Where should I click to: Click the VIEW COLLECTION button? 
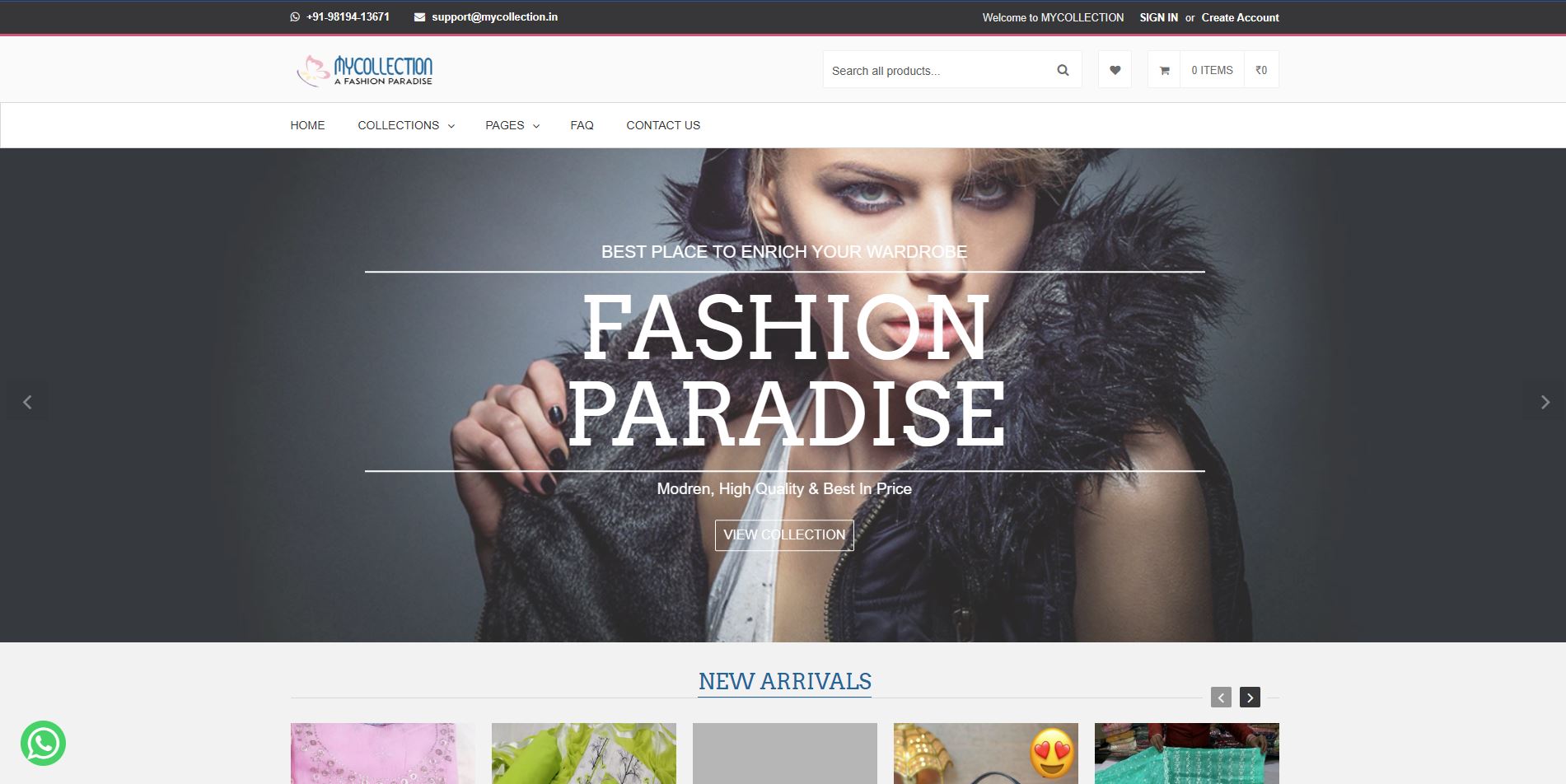coord(784,535)
